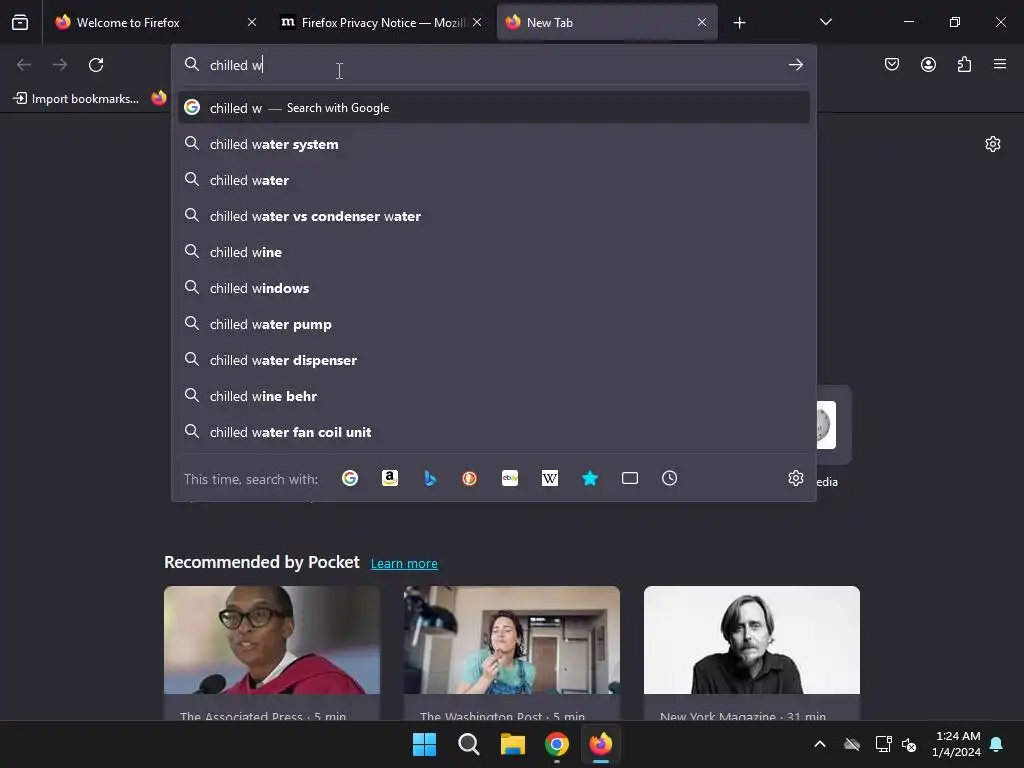The width and height of the screenshot is (1024, 768).
Task: Open Pocket 'Learn more' link
Action: click(404, 564)
